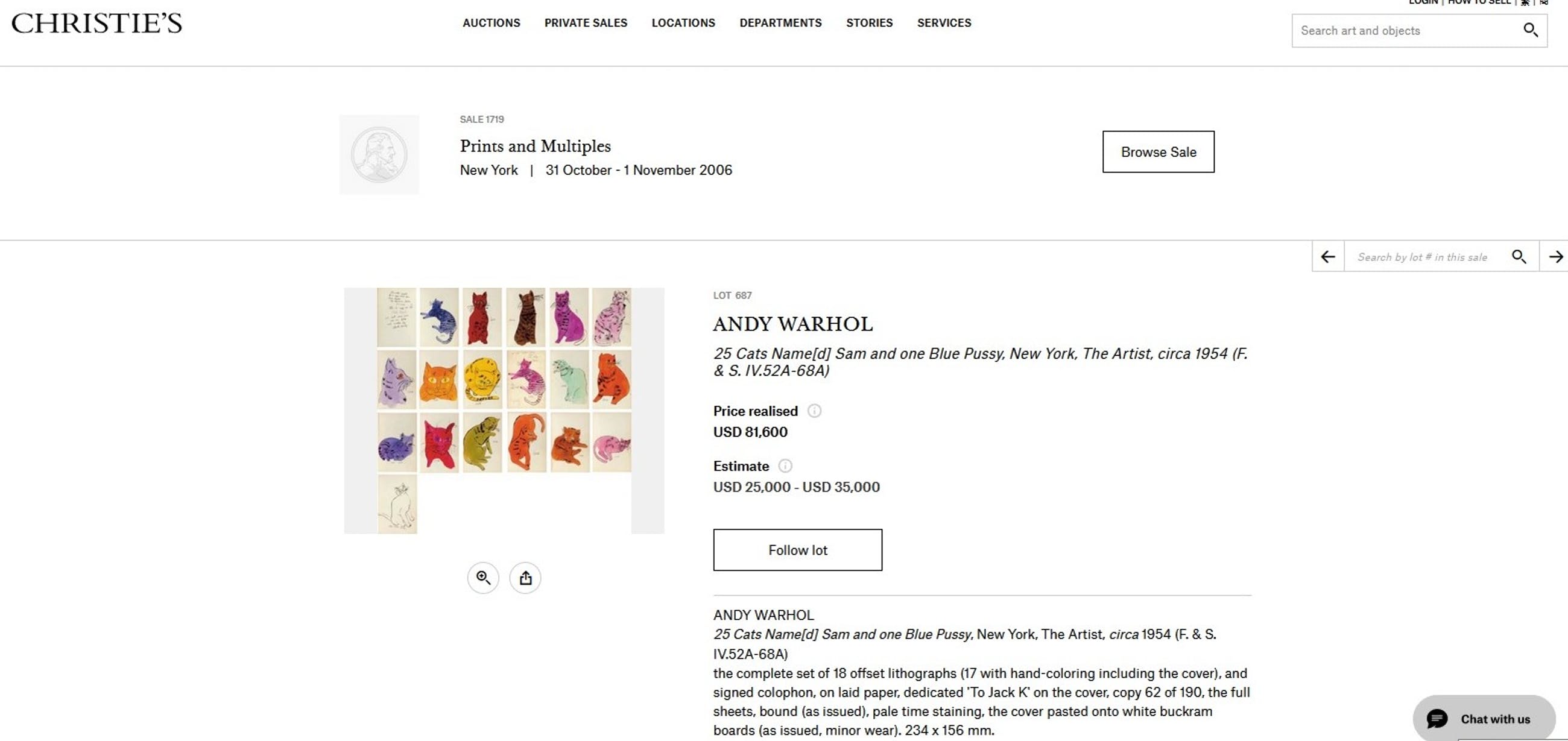Viewport: 1568px width, 741px height.
Task: Expand the Departments menu
Action: pyautogui.click(x=780, y=23)
